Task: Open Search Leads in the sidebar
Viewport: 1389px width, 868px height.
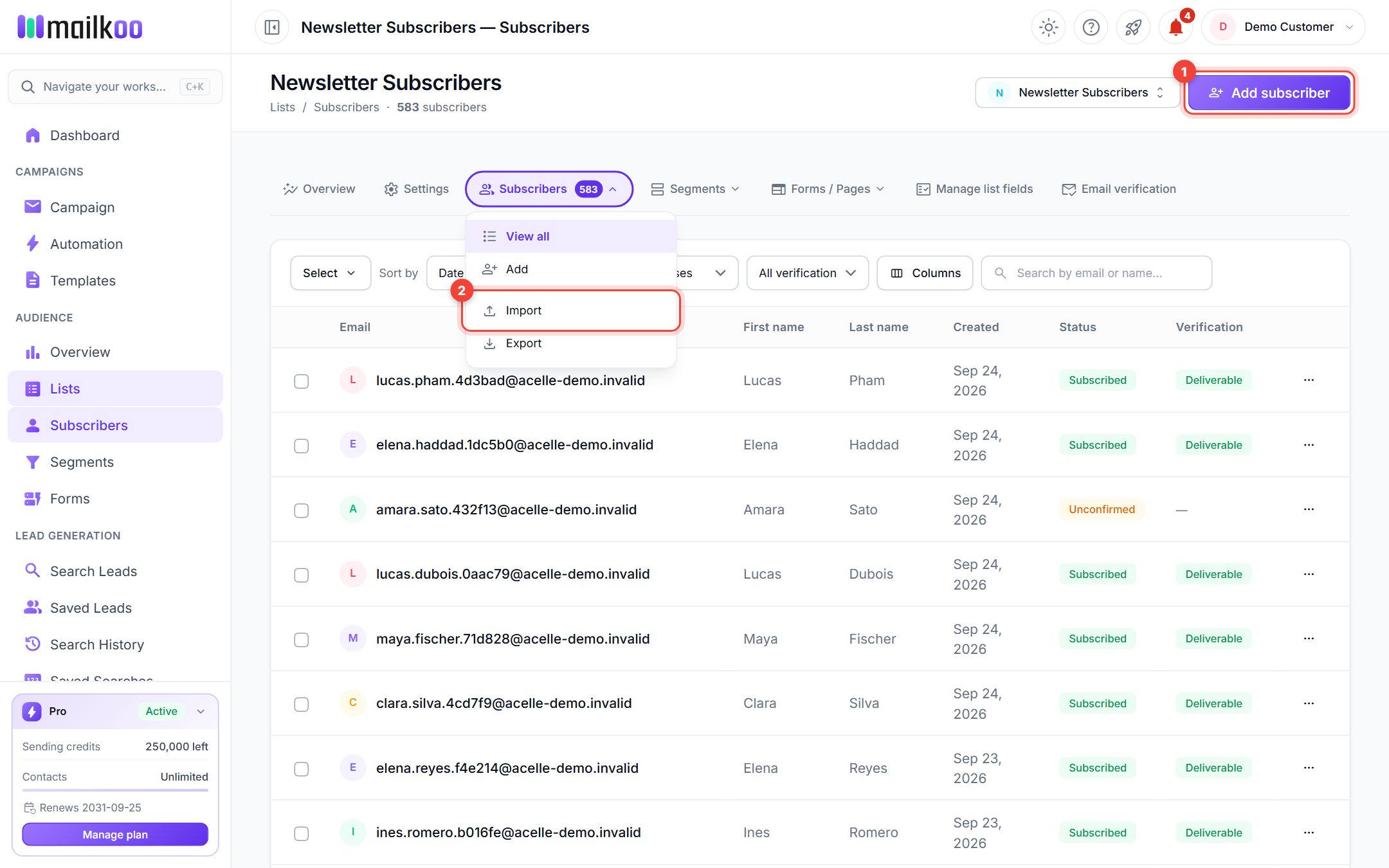Action: pyautogui.click(x=115, y=571)
